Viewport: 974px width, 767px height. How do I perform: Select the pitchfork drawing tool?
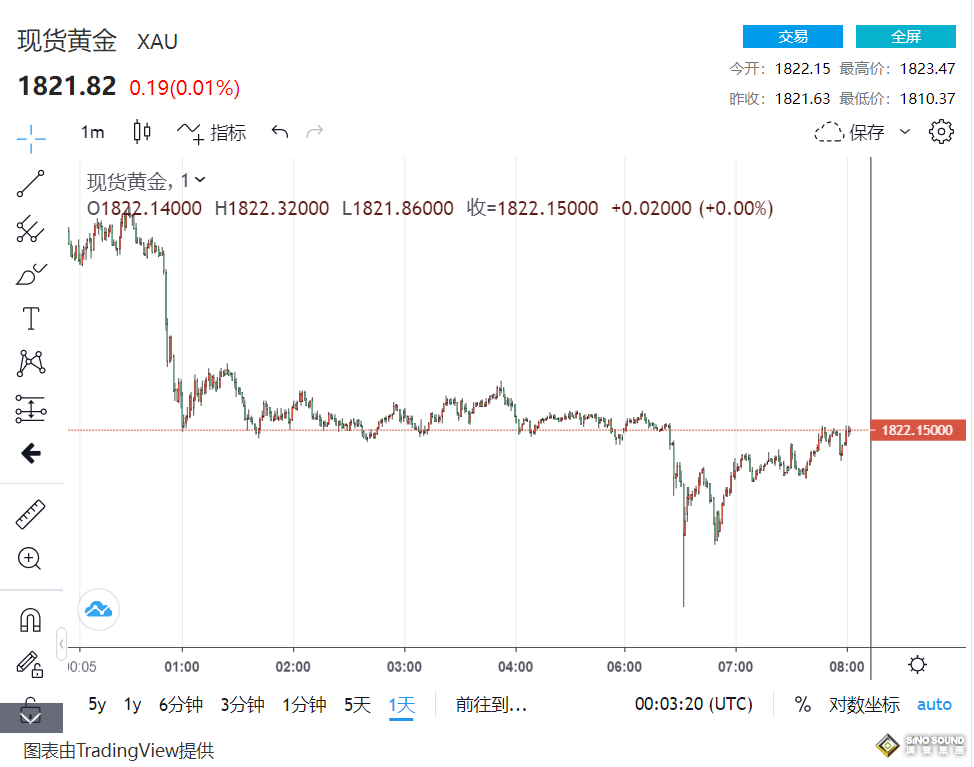[x=31, y=230]
